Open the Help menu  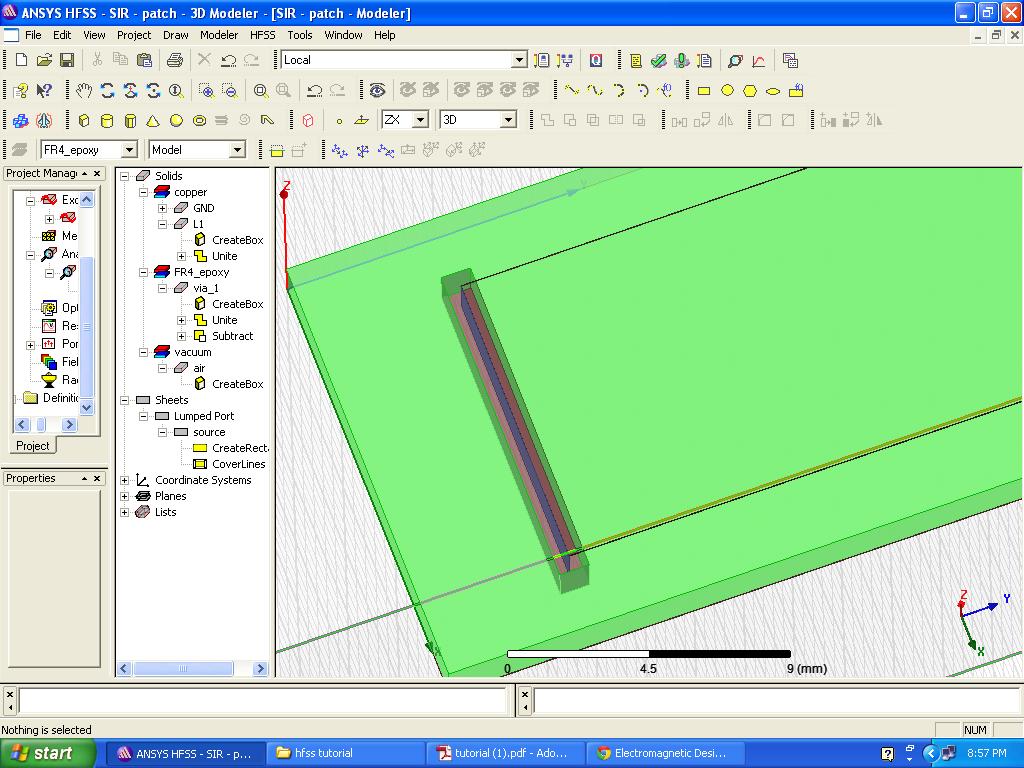click(x=385, y=35)
